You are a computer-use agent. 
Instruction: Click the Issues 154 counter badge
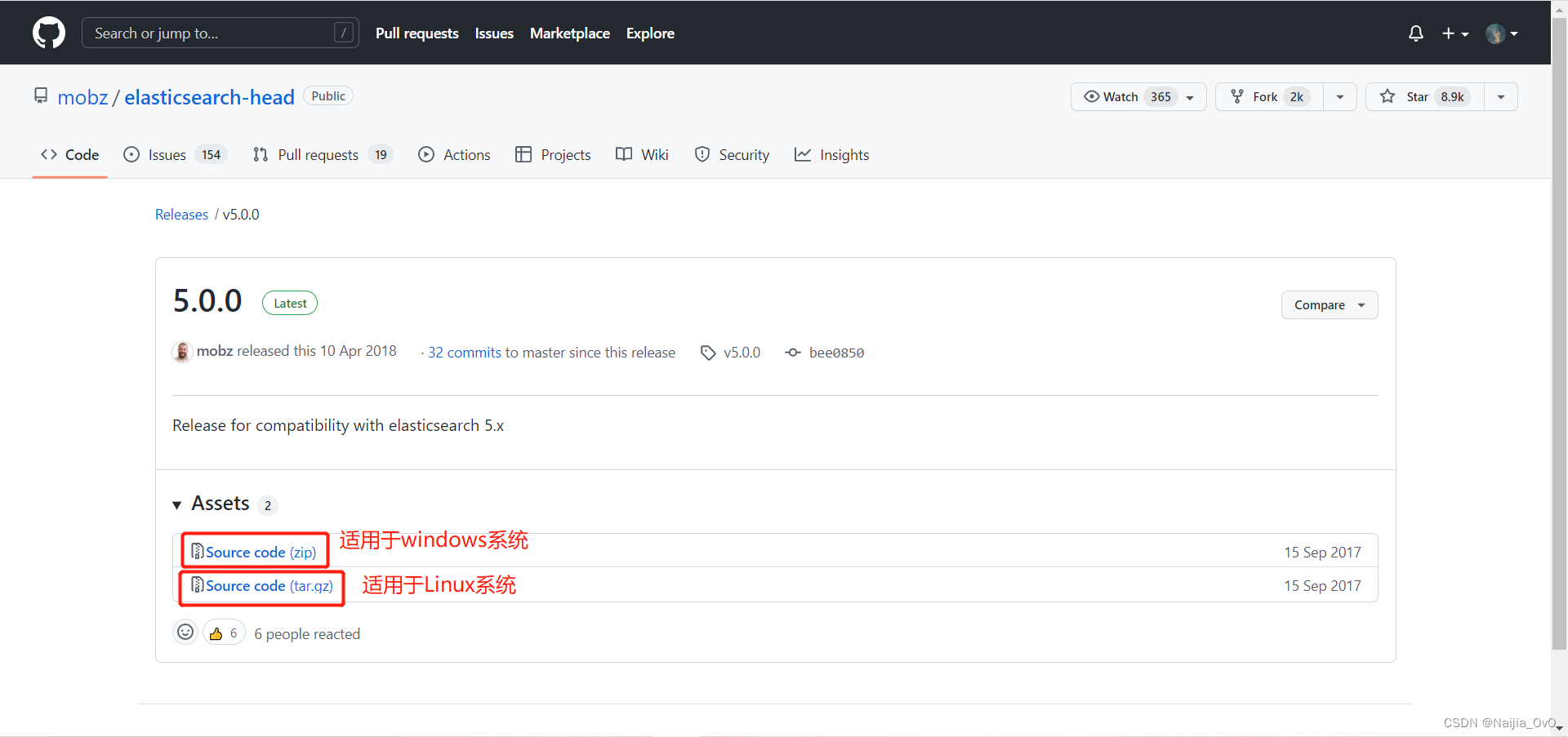(211, 155)
